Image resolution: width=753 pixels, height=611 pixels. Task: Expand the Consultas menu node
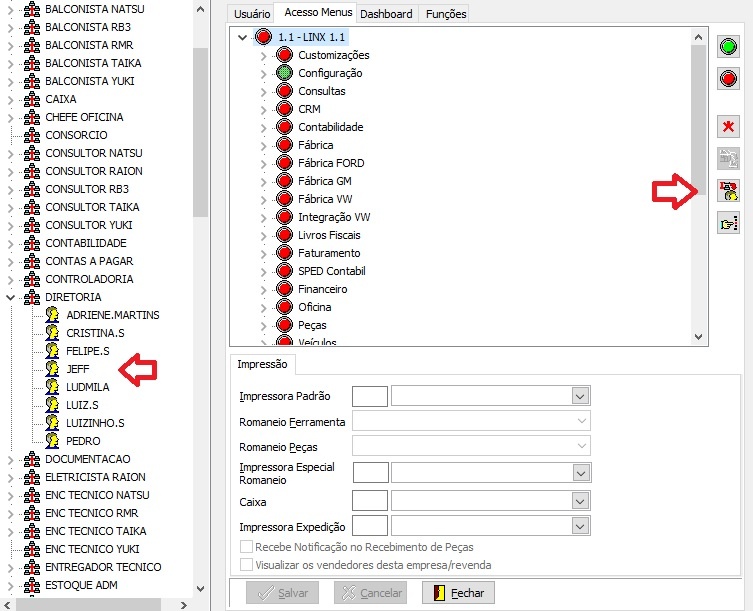(263, 92)
